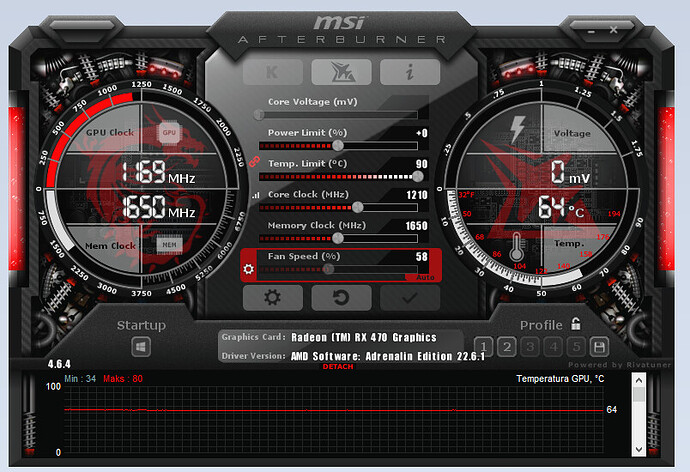
Task: Close the Afterburner window
Action: click(613, 30)
